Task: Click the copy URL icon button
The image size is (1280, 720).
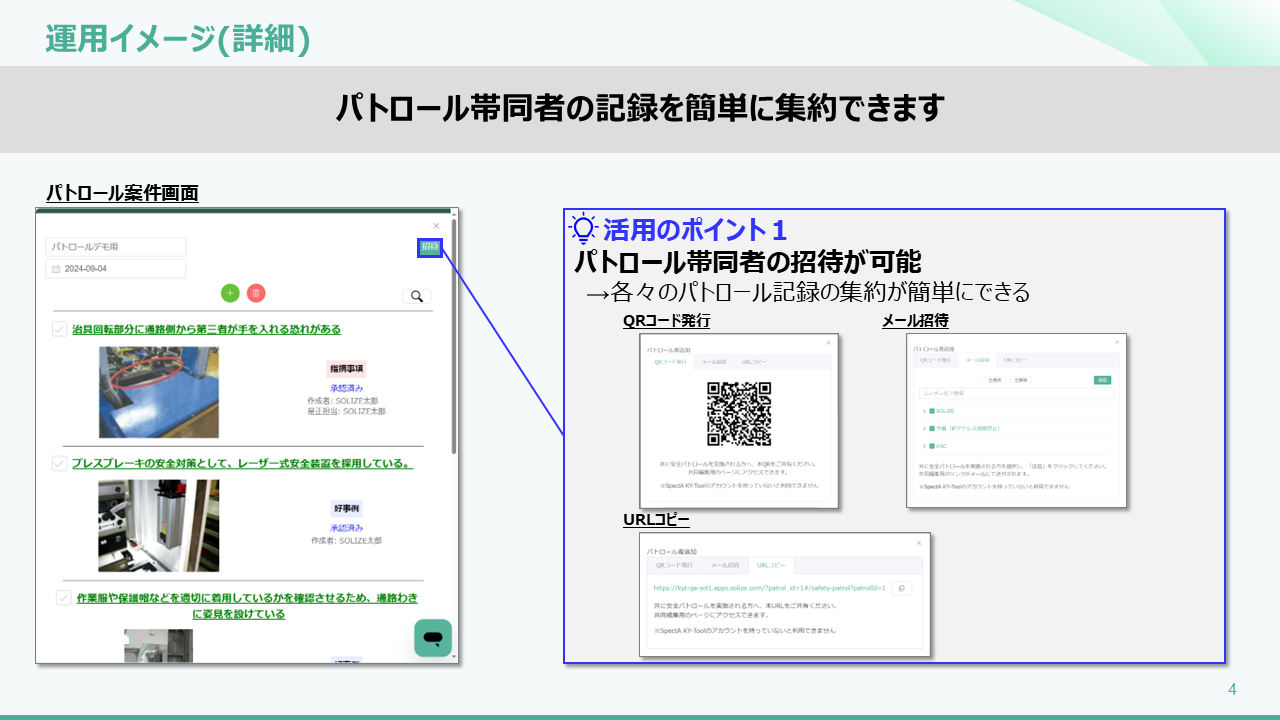Action: [x=901, y=588]
